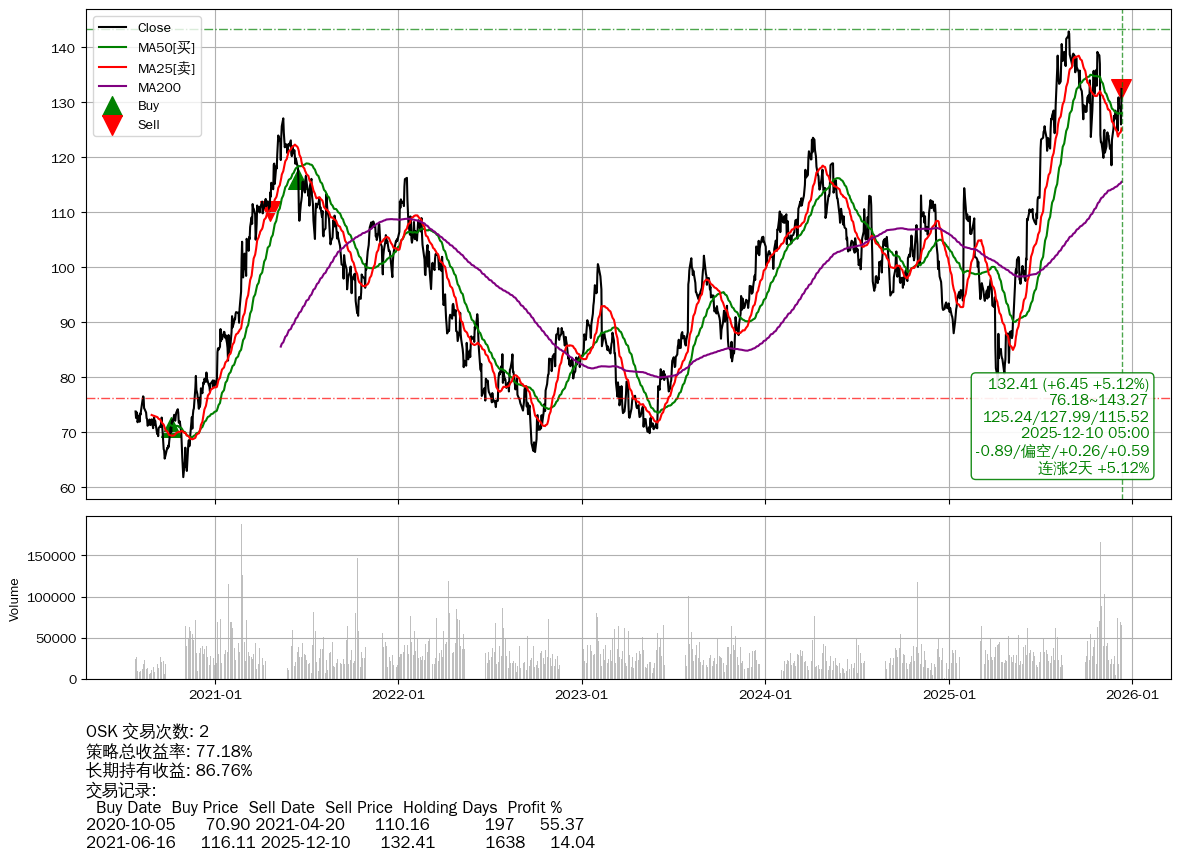Select the green buy marker near October 2020
Image resolution: width=1181 pixels, height=860 pixels.
tap(171, 427)
